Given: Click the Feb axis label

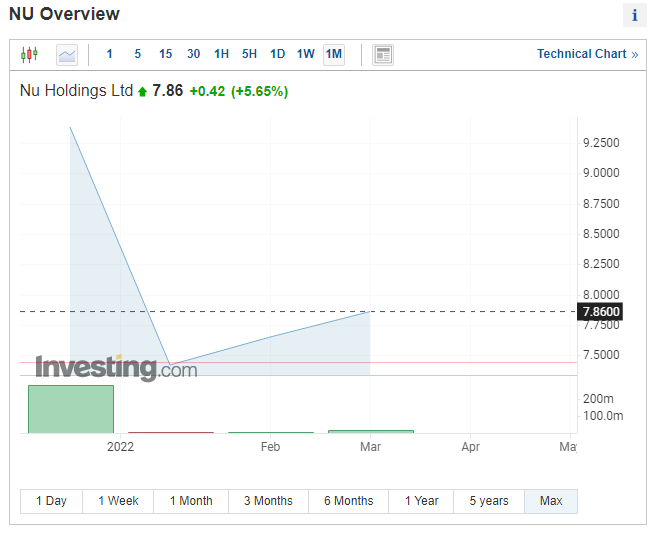Looking at the screenshot, I should pos(270,447).
